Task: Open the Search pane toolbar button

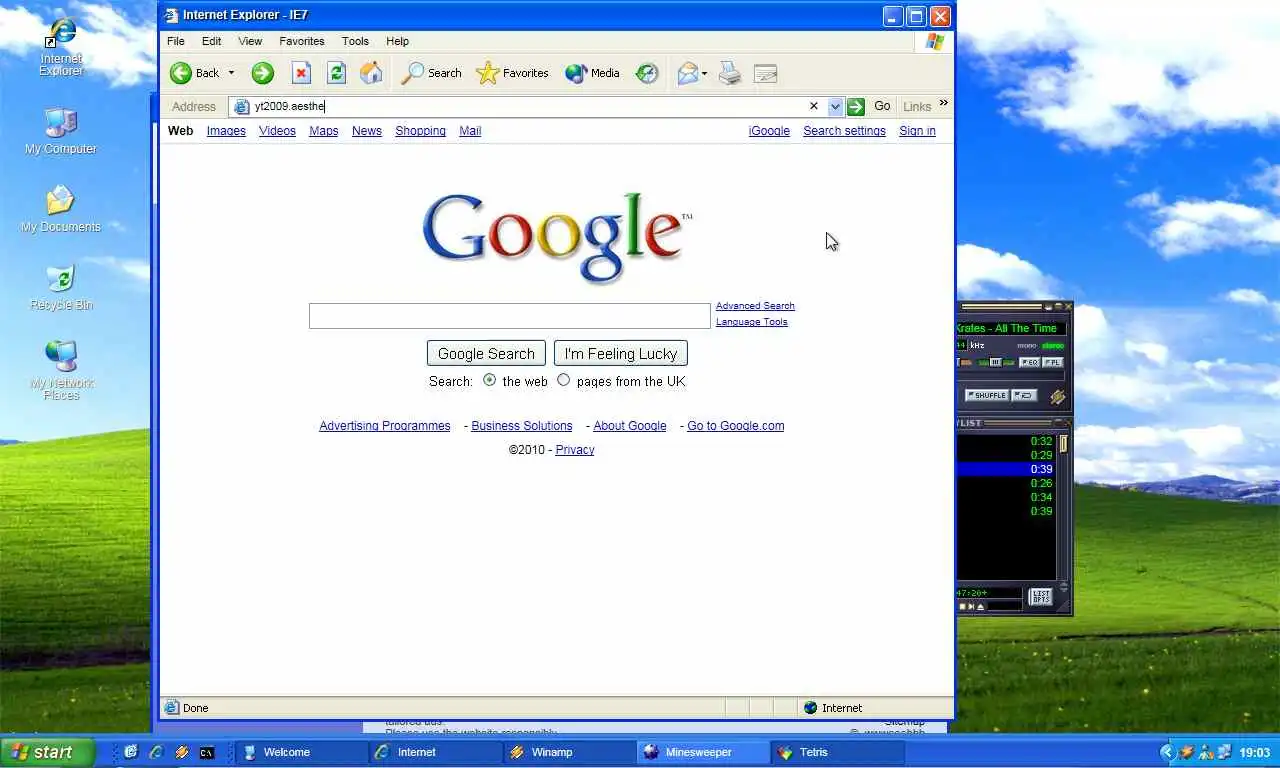Action: 432,73
